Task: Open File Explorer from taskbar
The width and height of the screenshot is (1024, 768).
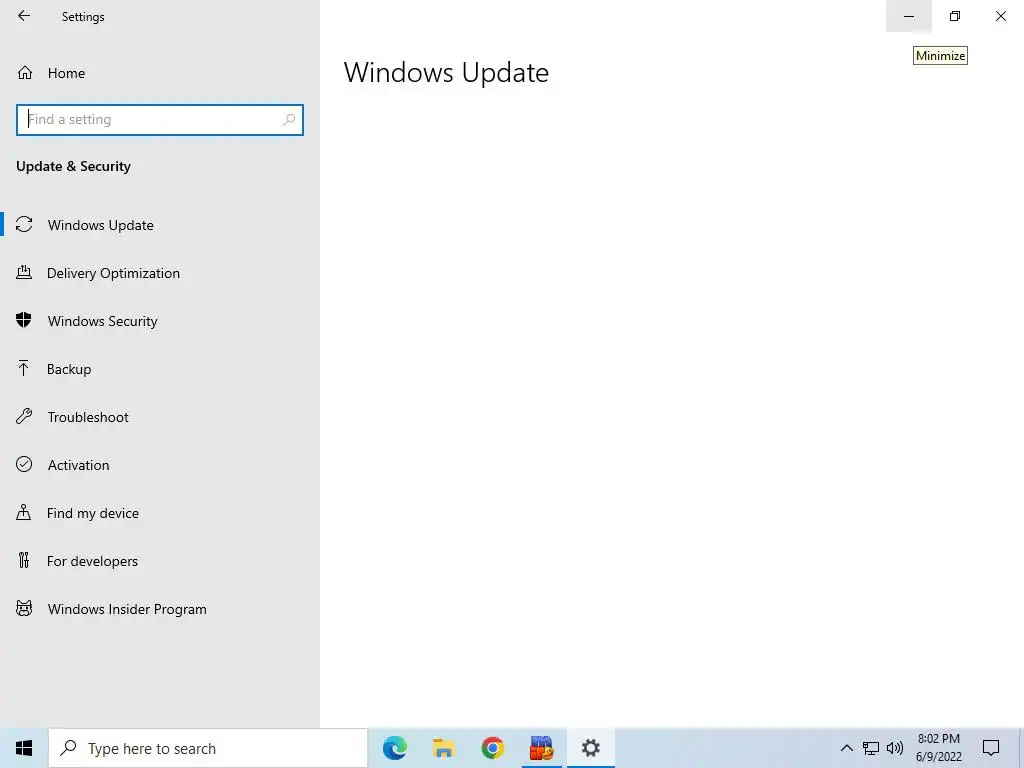Action: (443, 748)
